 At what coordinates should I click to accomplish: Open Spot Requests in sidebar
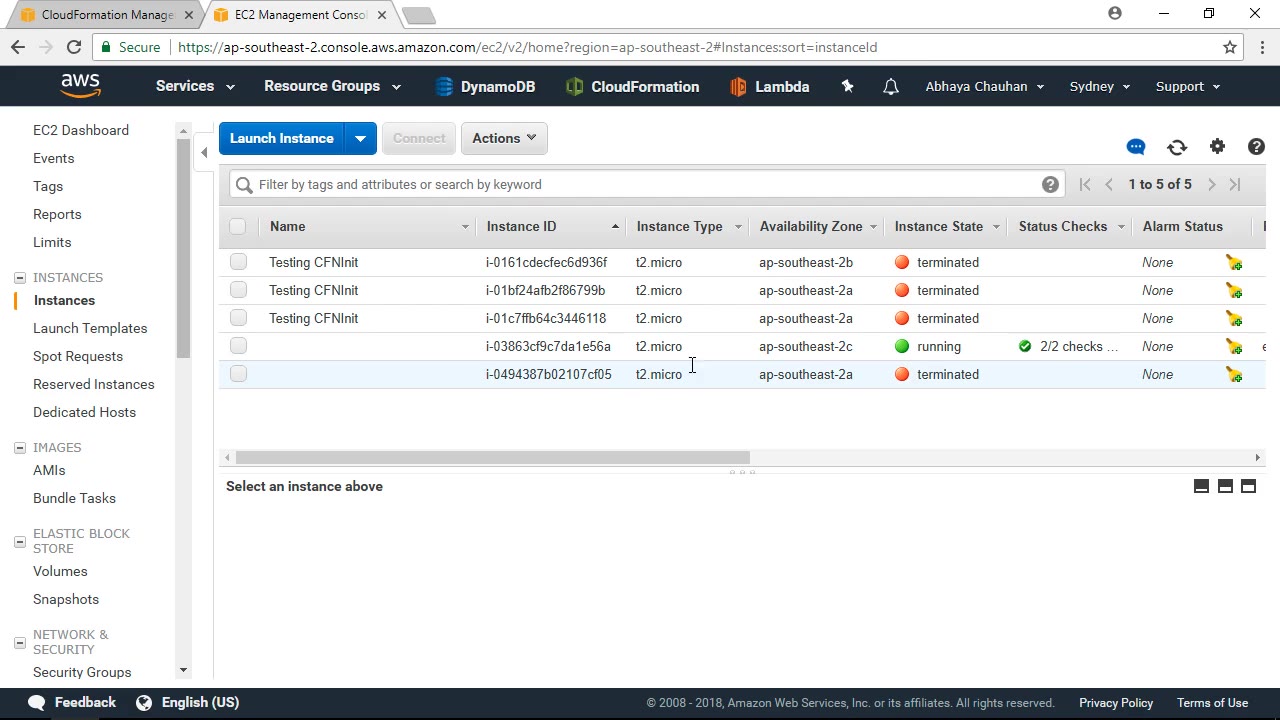[78, 356]
